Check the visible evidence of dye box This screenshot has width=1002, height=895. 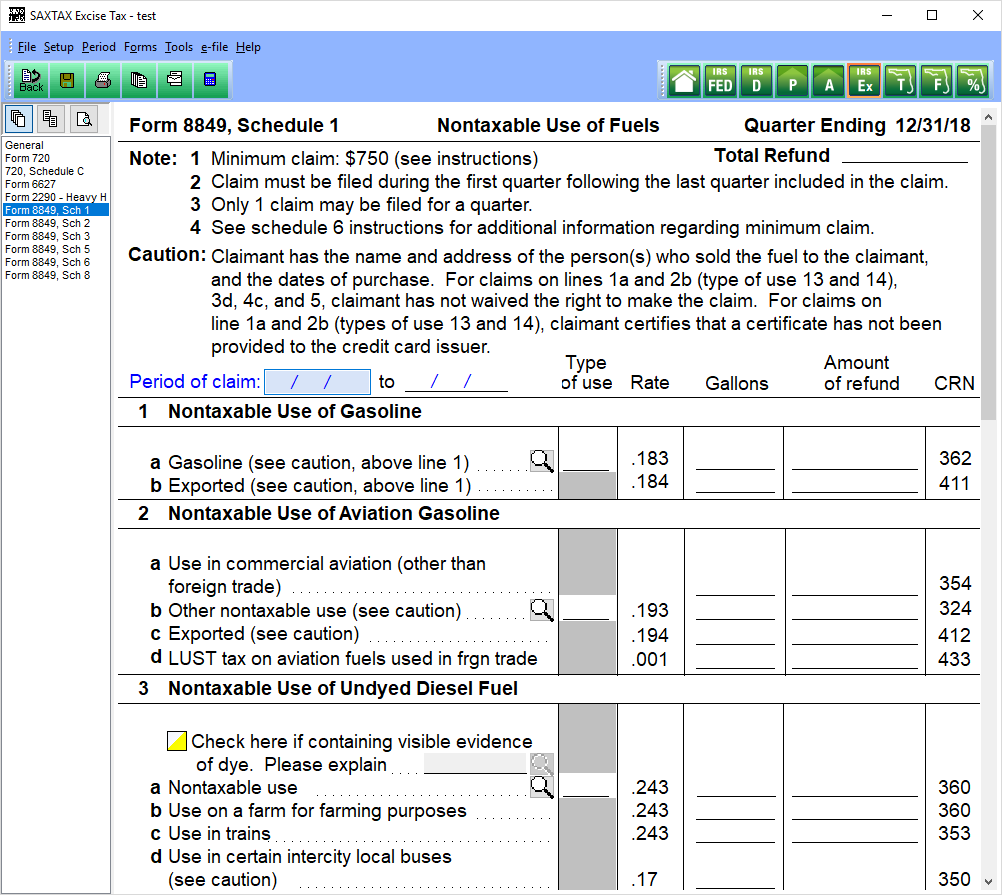176,741
